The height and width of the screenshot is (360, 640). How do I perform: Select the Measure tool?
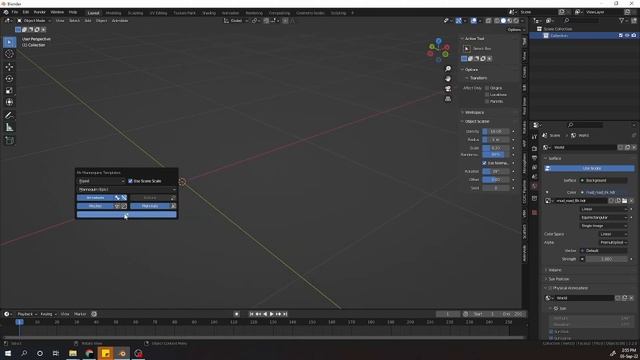[x=9, y=128]
